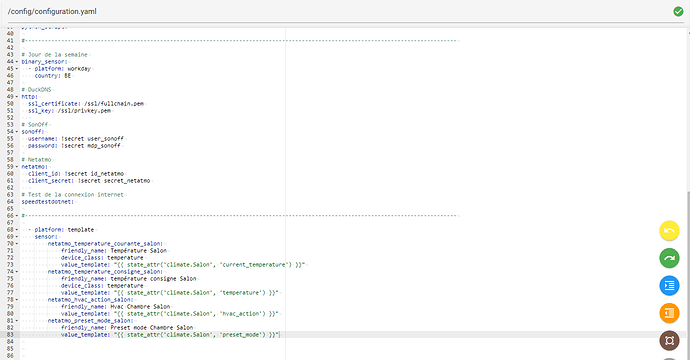Click 'country: BE' on line 46
The image size is (690, 360).
click(x=53, y=76)
